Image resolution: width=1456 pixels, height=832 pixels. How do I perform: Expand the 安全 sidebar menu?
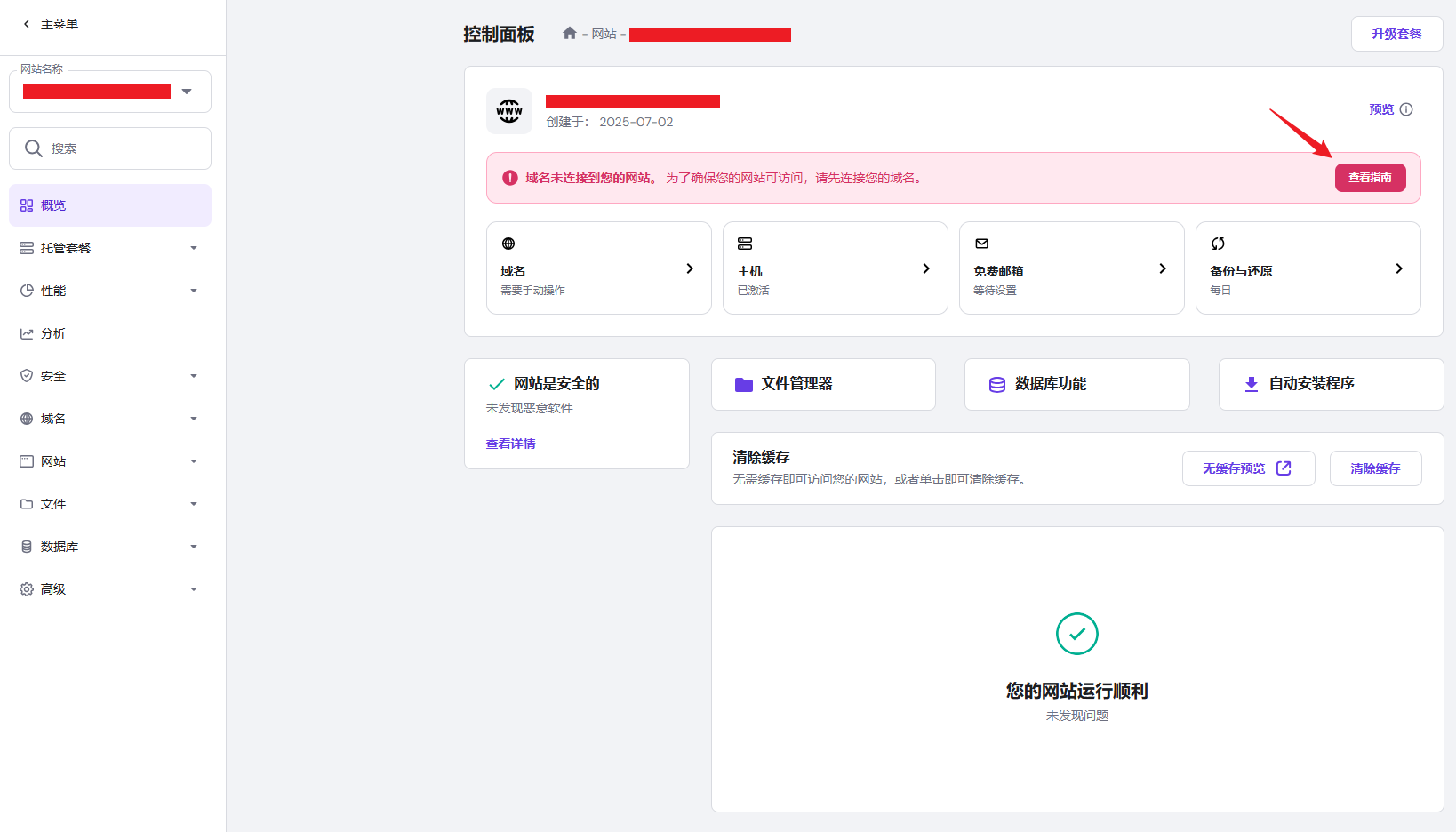110,376
